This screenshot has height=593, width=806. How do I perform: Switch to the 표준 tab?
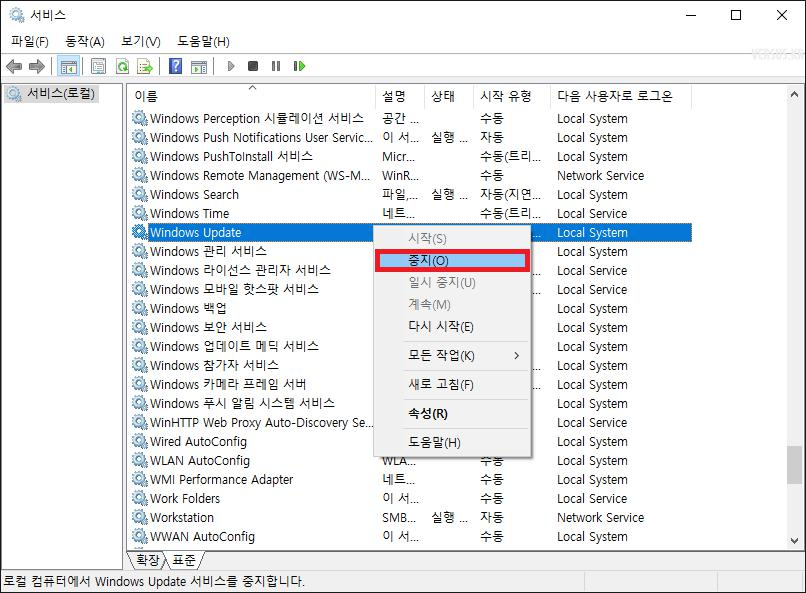[184, 560]
